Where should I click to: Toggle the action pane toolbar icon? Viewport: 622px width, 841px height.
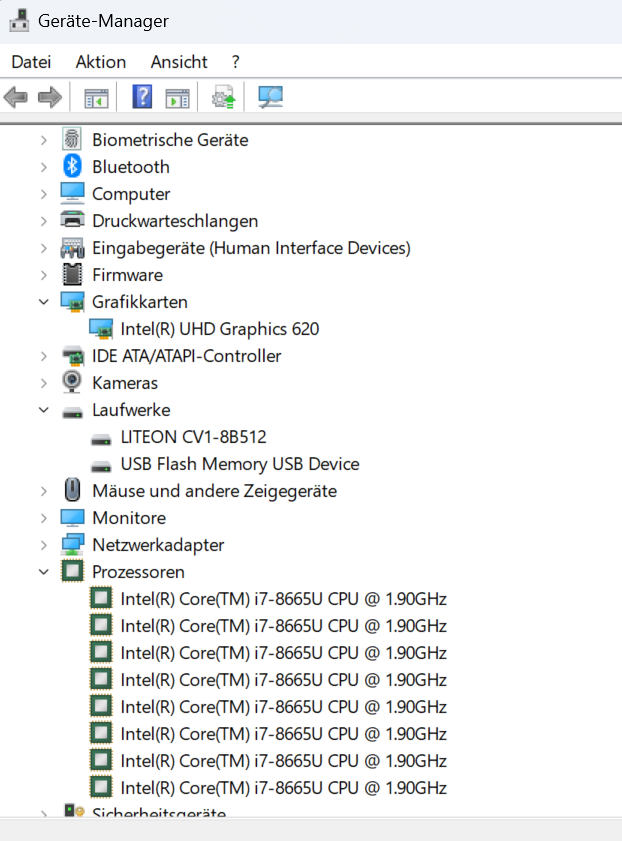(177, 98)
